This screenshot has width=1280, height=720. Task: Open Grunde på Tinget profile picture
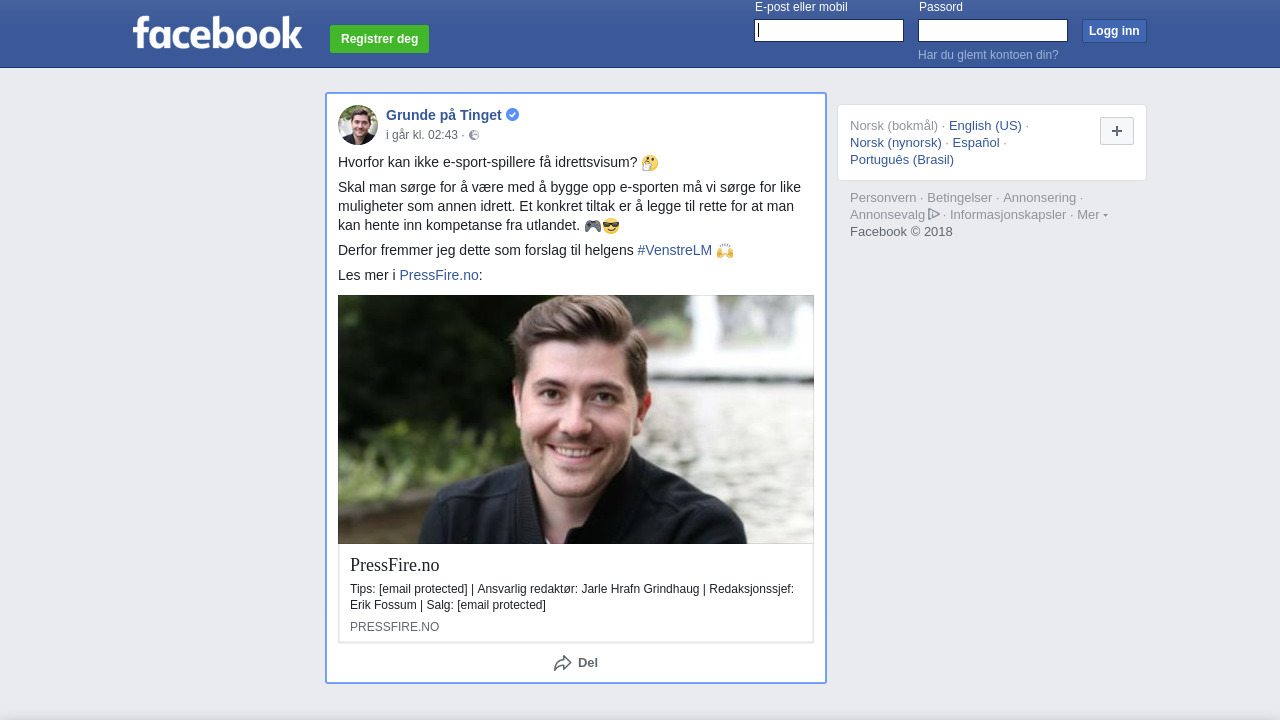coord(358,125)
